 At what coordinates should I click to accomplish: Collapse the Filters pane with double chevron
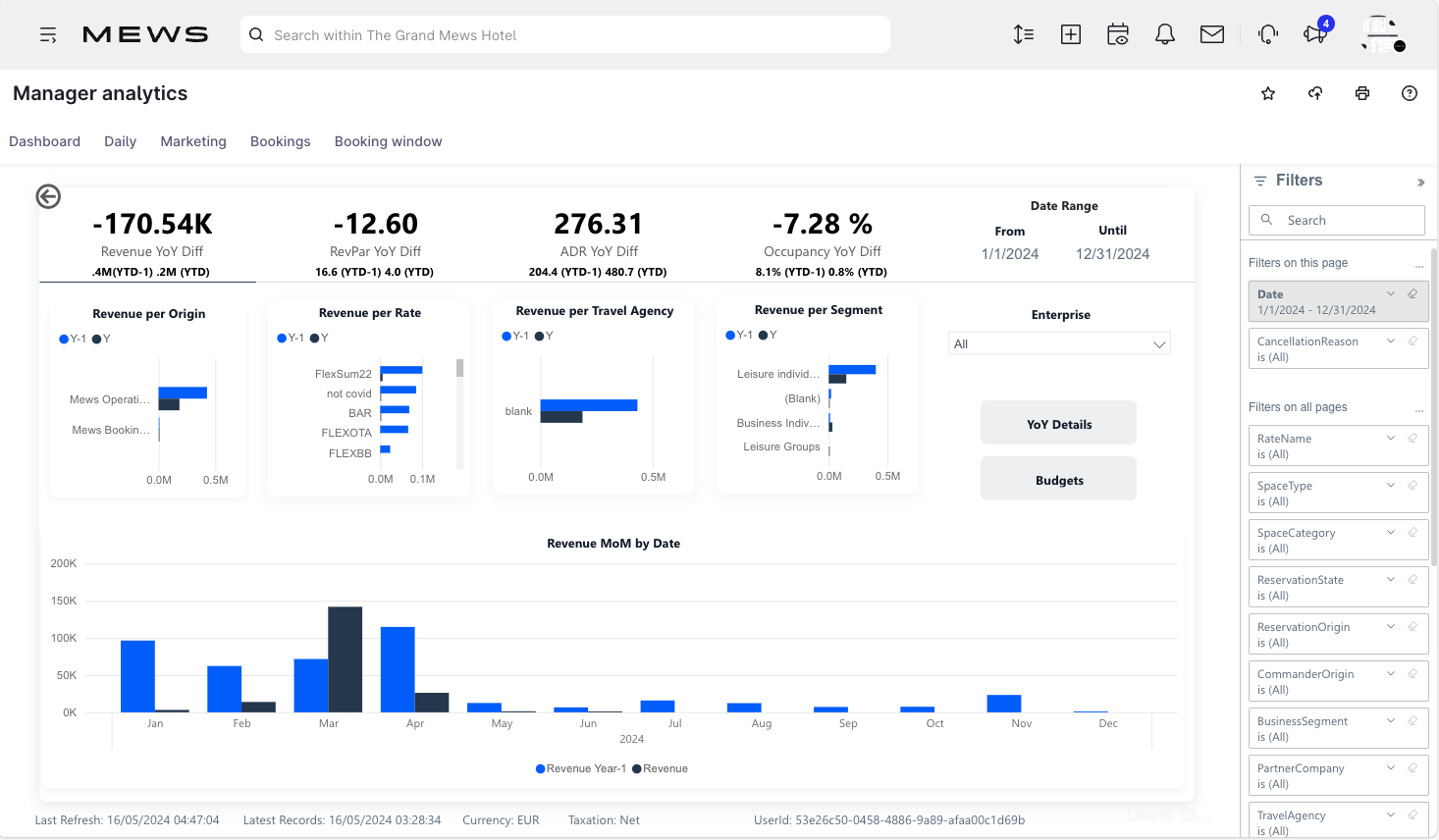pos(1420,183)
